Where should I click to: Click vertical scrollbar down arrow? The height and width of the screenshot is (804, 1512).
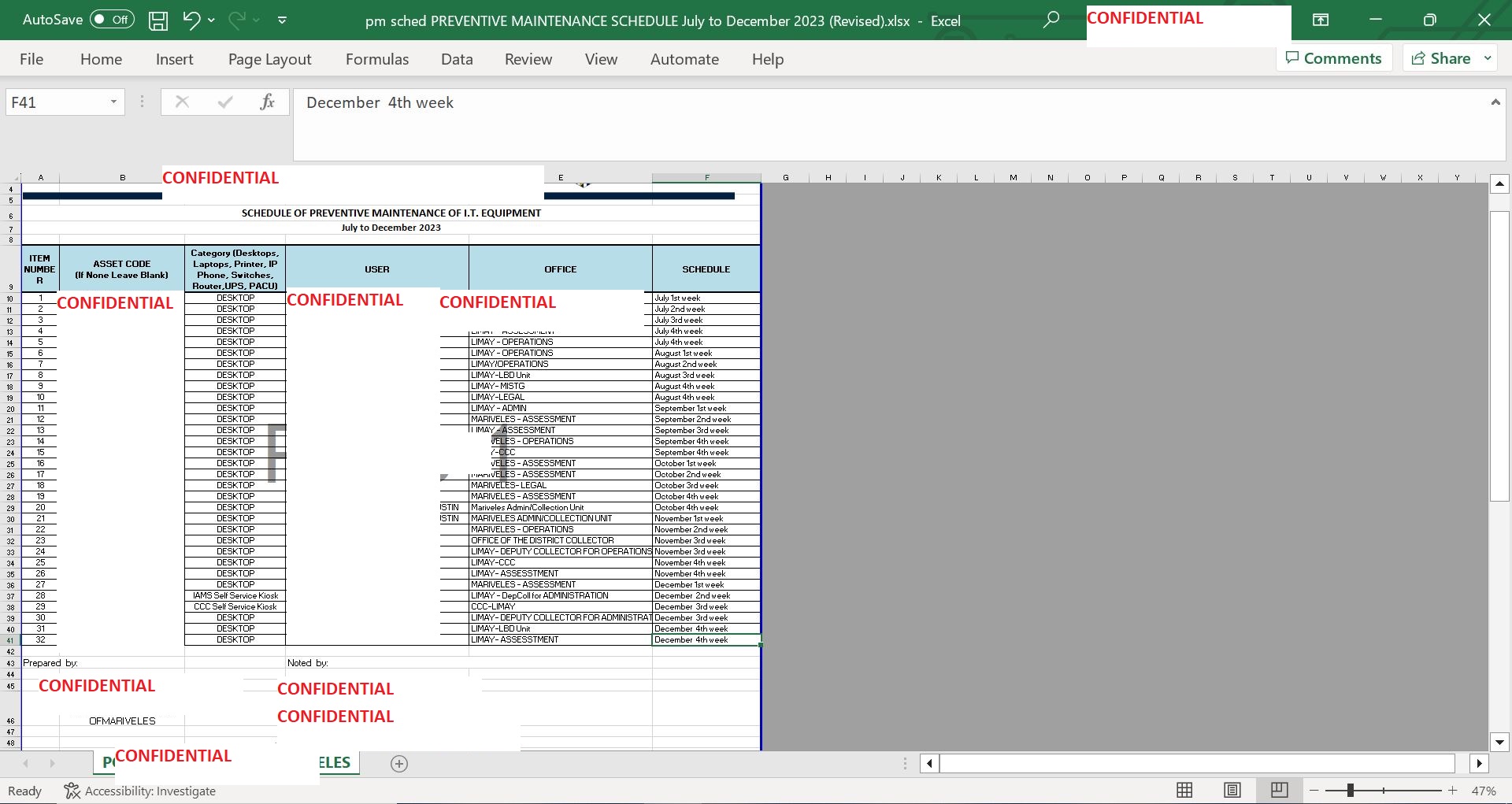[x=1499, y=742]
